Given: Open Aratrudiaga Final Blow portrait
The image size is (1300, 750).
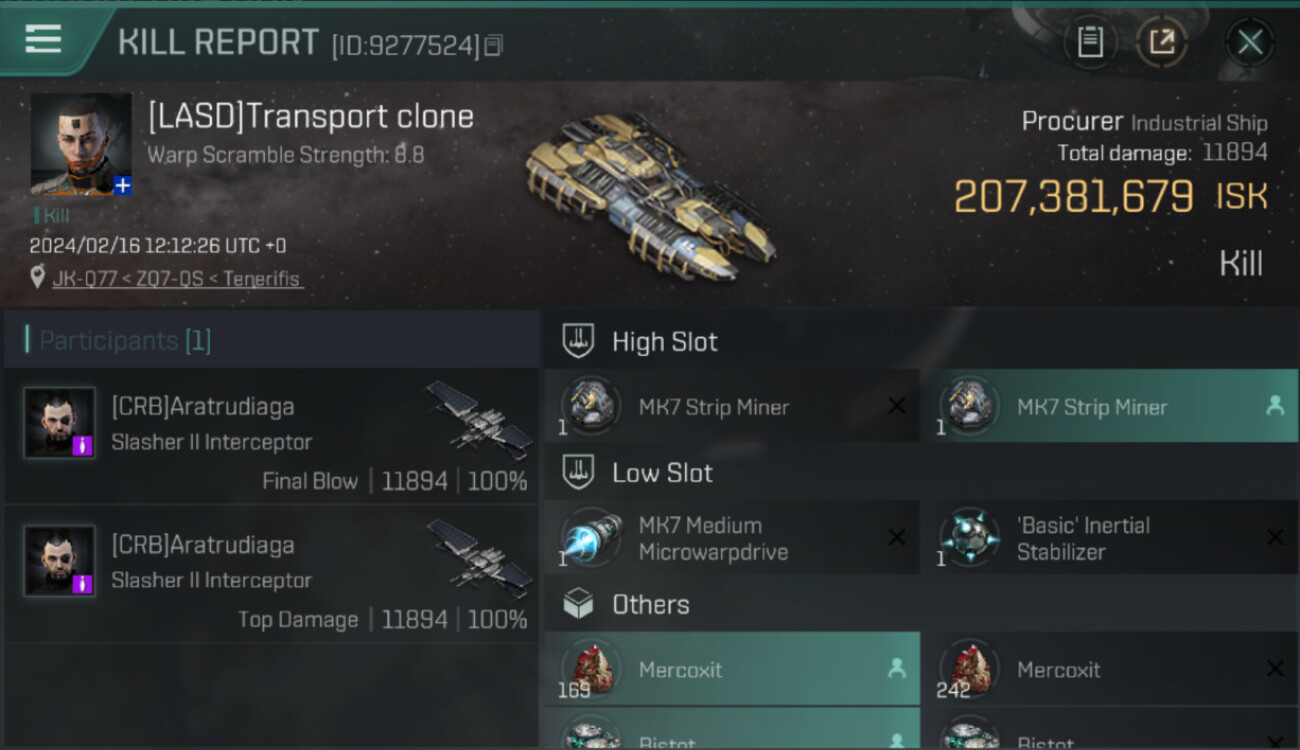Looking at the screenshot, I should pos(60,423).
